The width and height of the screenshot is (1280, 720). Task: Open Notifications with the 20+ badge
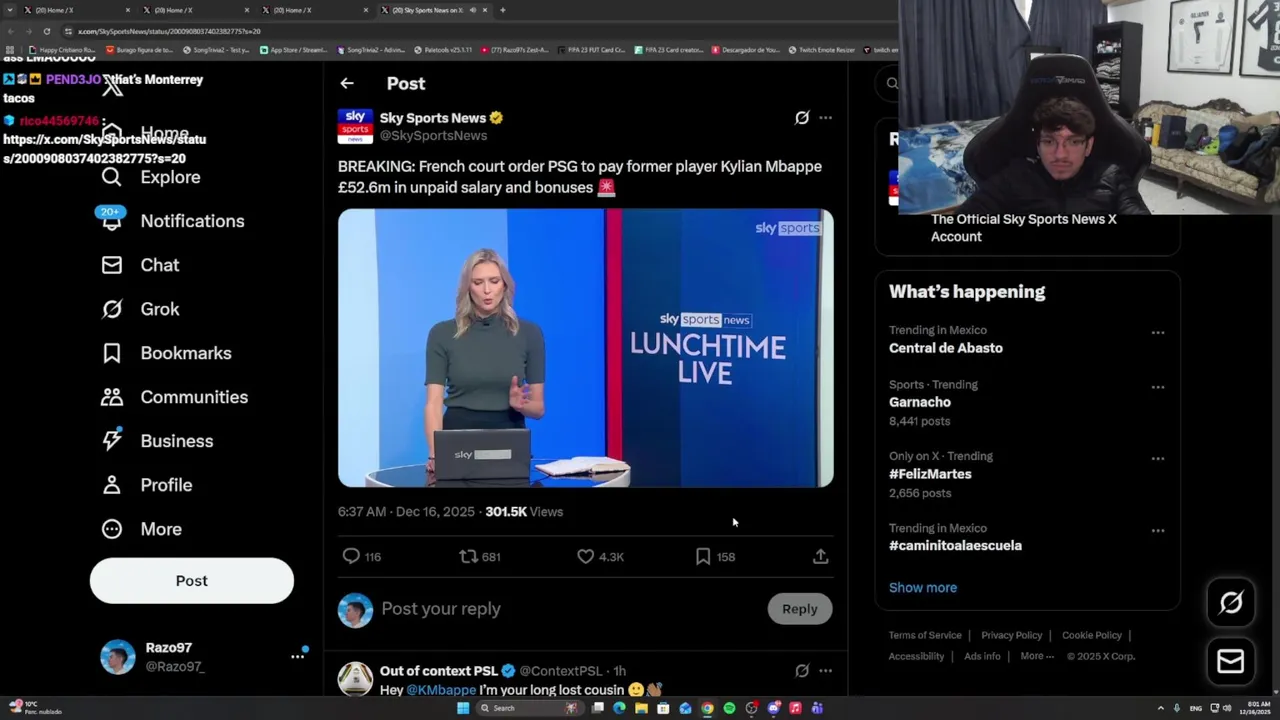172,221
